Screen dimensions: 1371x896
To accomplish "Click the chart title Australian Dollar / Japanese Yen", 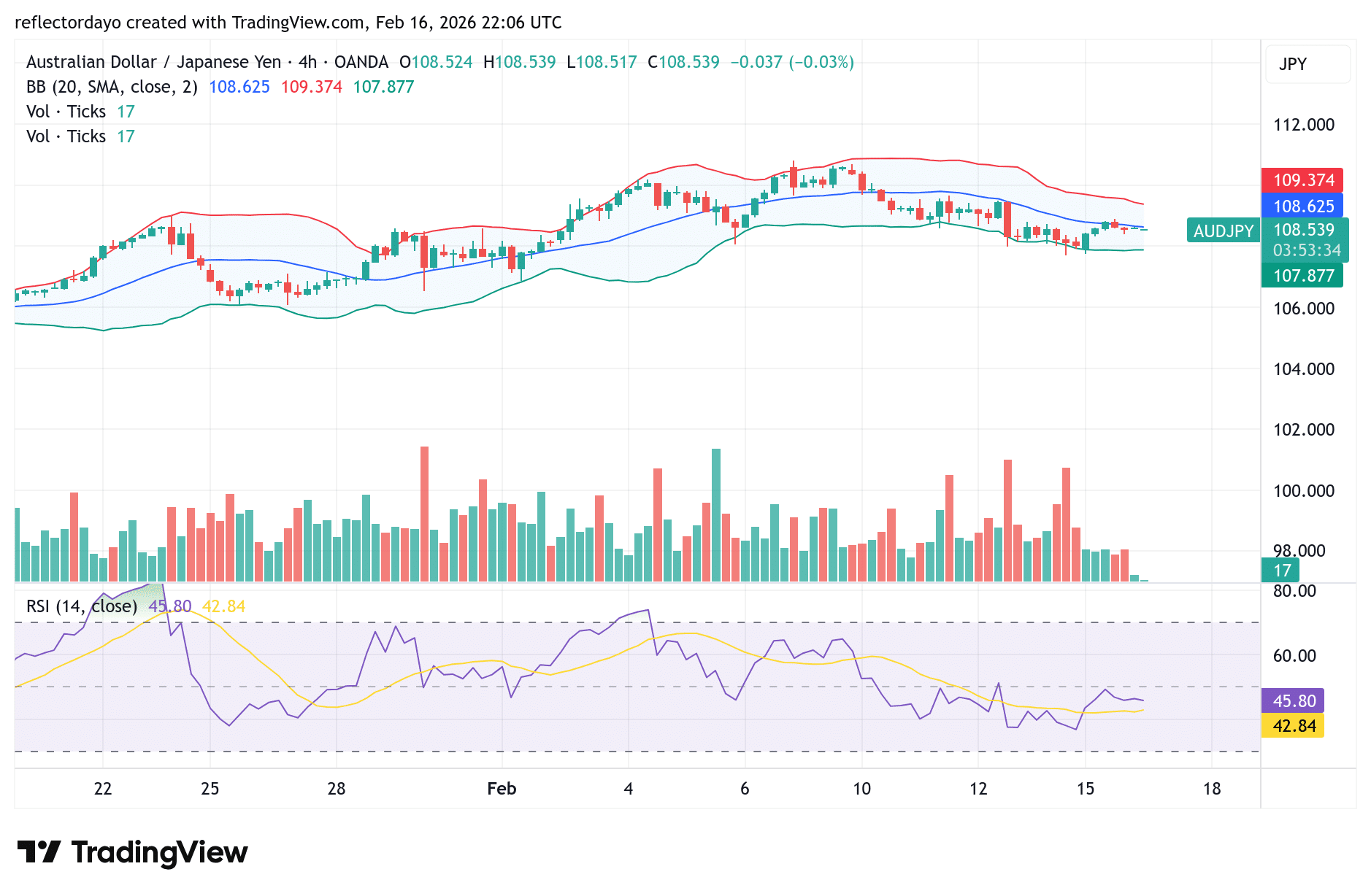I will point(153,62).
